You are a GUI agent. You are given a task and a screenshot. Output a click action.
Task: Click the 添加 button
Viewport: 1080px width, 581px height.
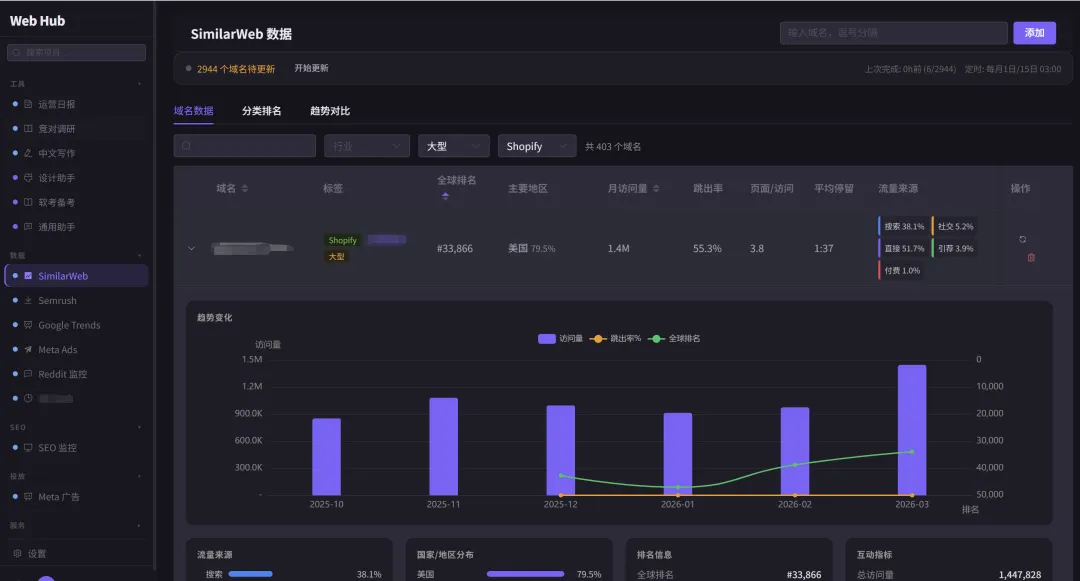tap(1035, 33)
